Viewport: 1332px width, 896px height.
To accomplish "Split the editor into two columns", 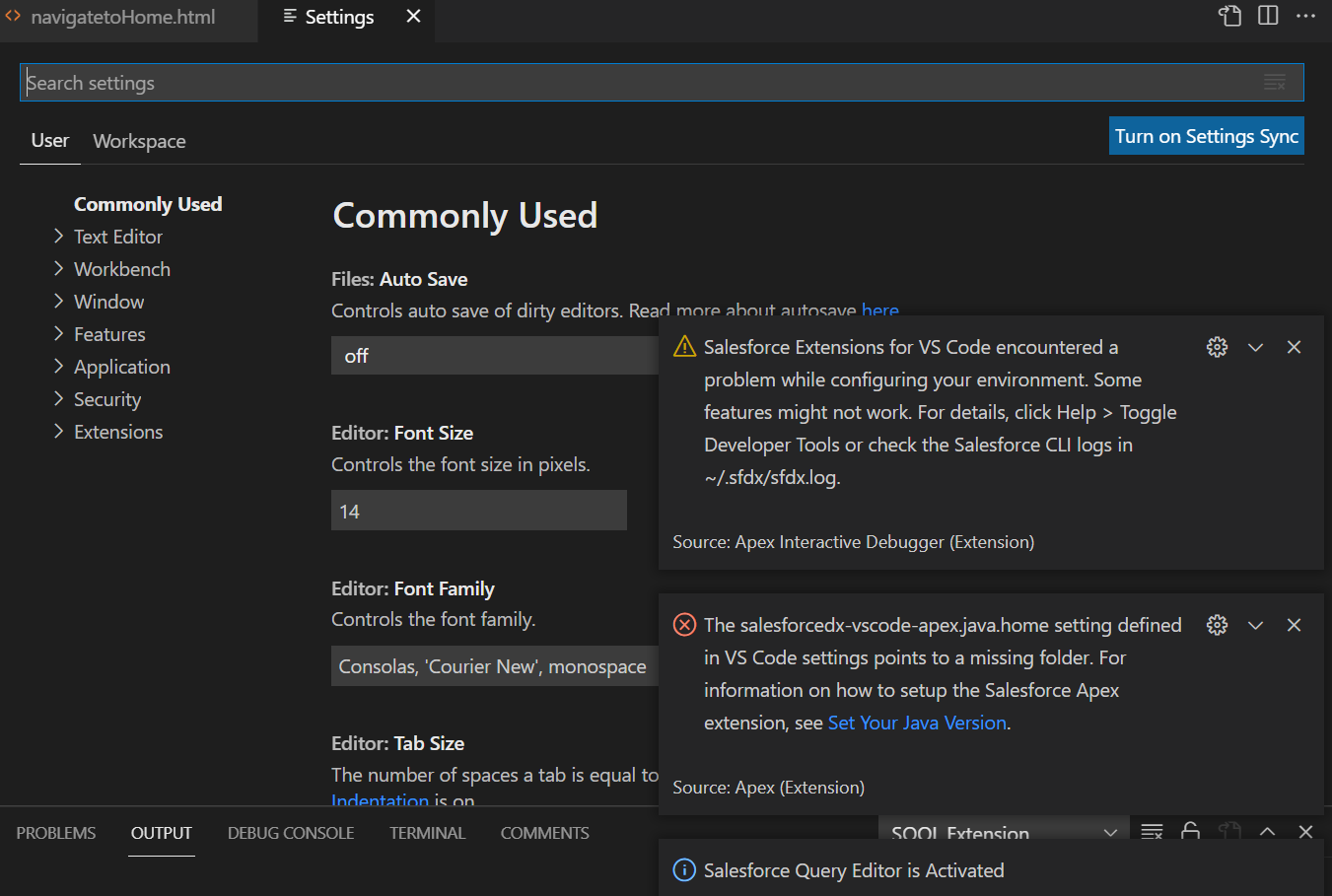I will [x=1268, y=16].
